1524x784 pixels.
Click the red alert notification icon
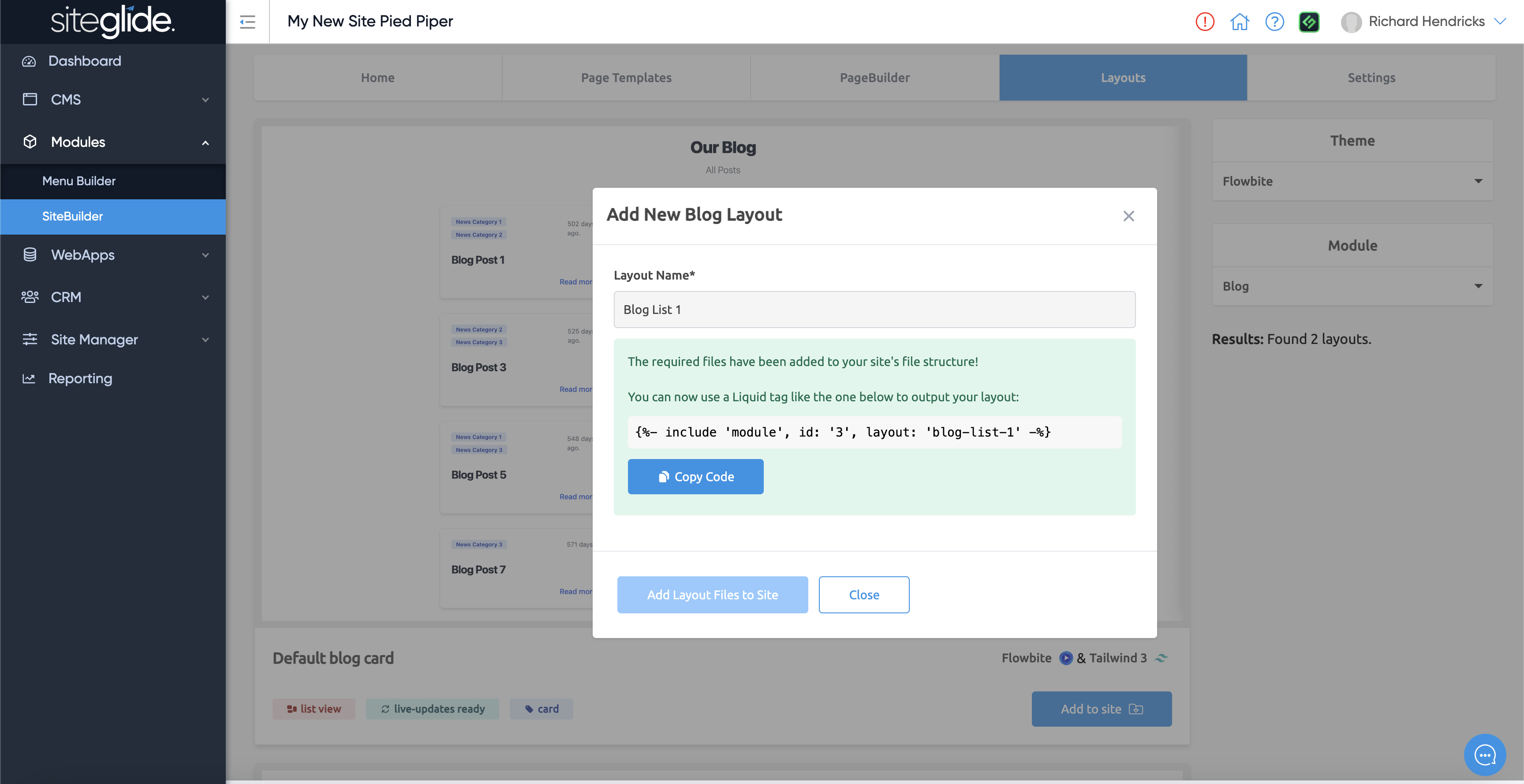click(x=1205, y=22)
